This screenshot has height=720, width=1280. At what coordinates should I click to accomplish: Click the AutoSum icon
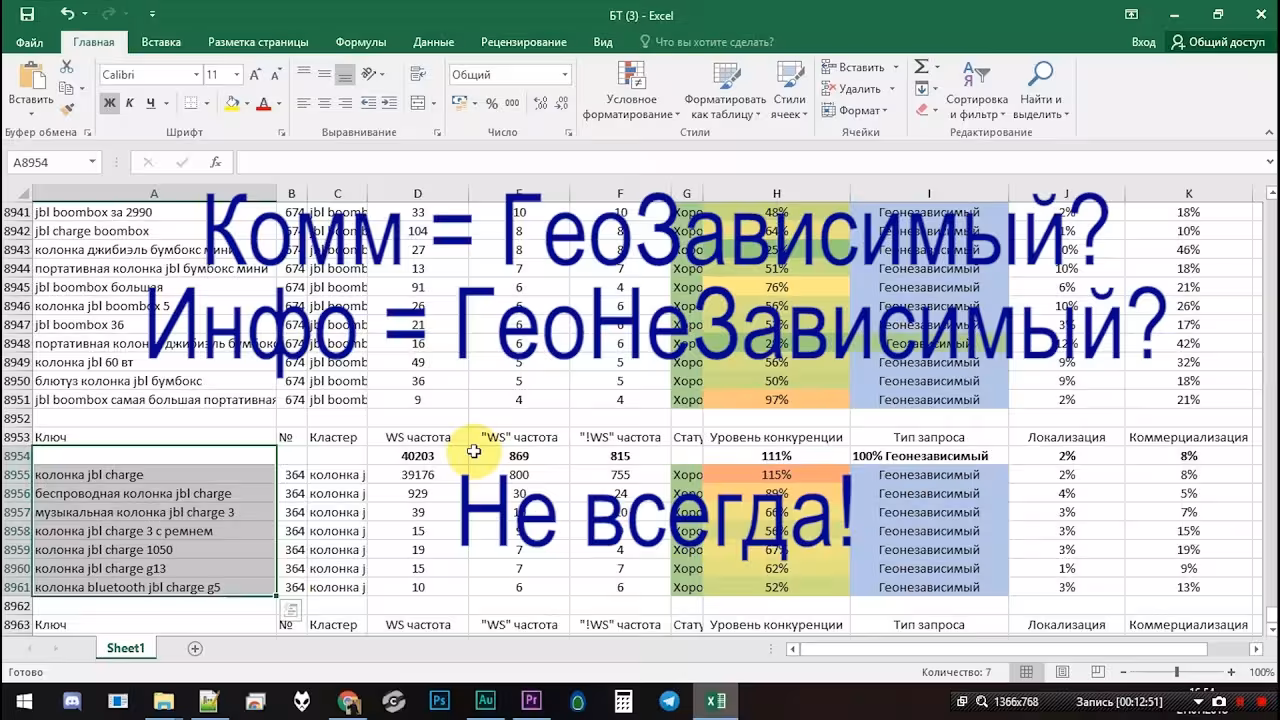click(921, 65)
